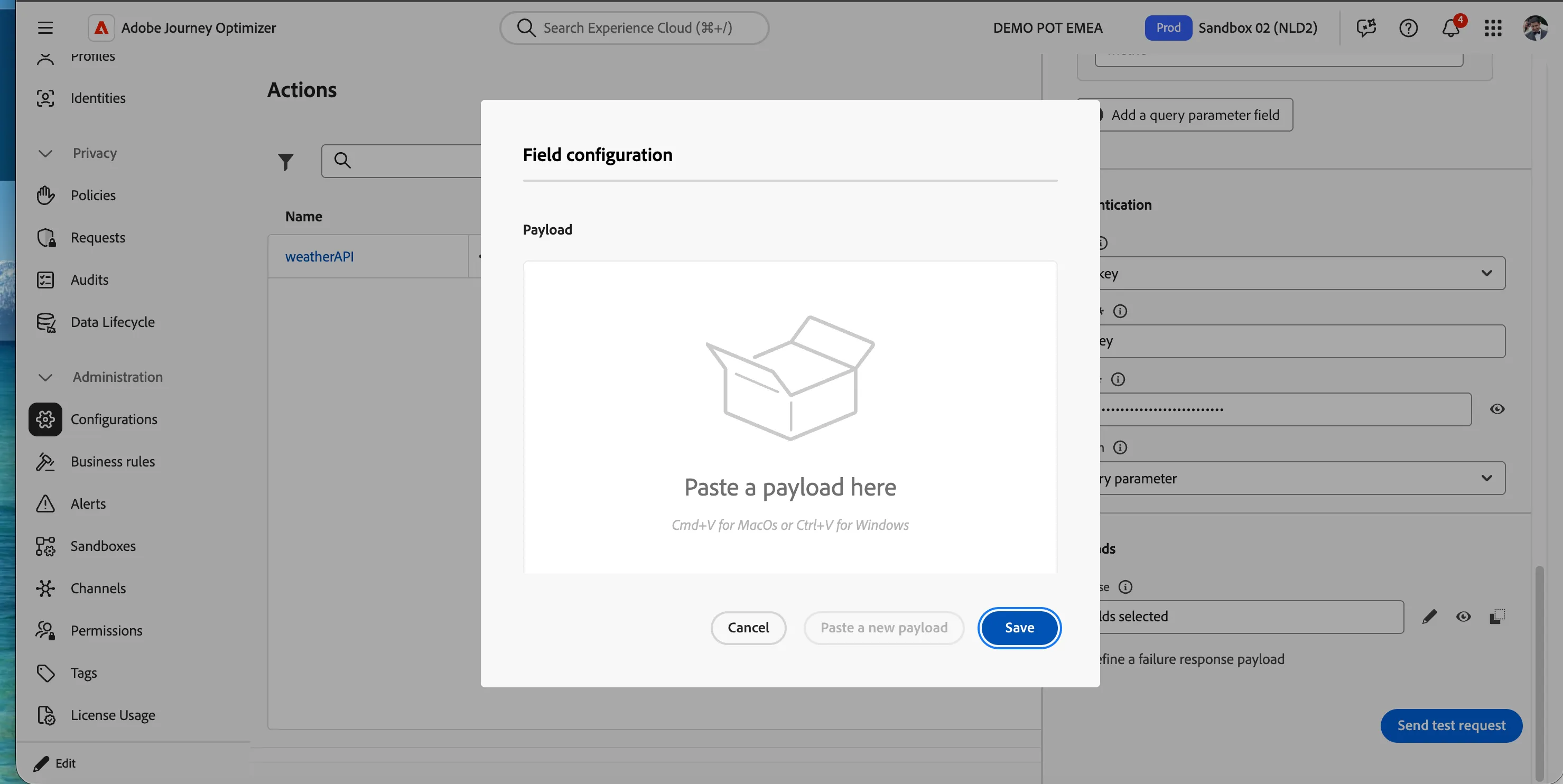Open the query parameter location dropdown

point(1302,478)
